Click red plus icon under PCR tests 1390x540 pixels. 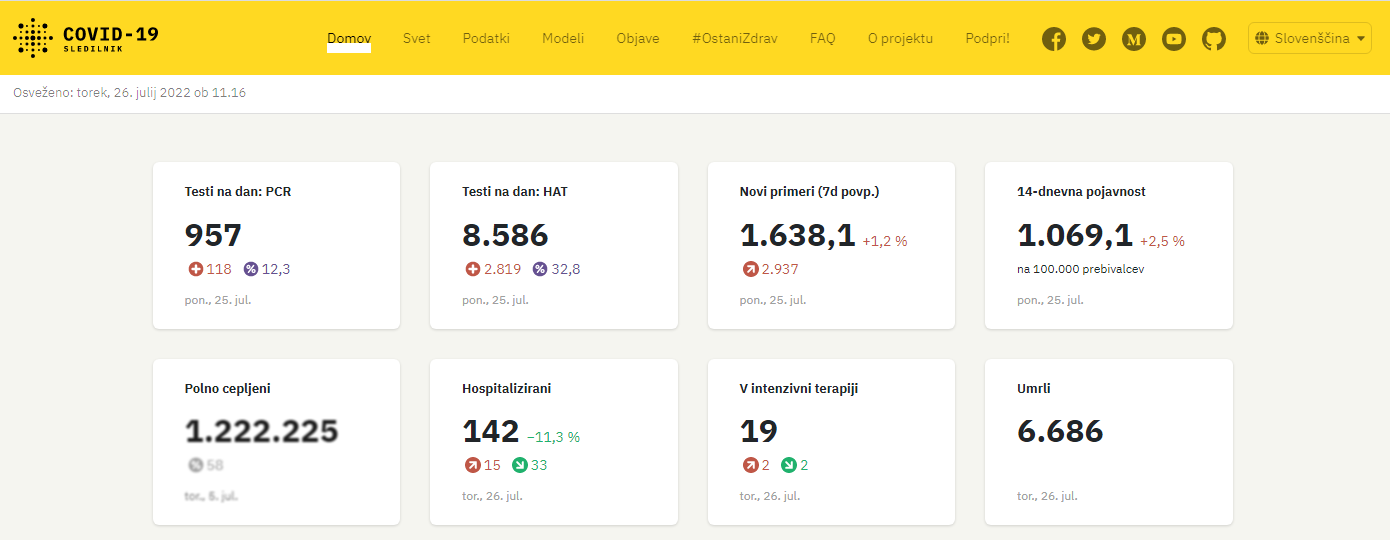click(195, 269)
